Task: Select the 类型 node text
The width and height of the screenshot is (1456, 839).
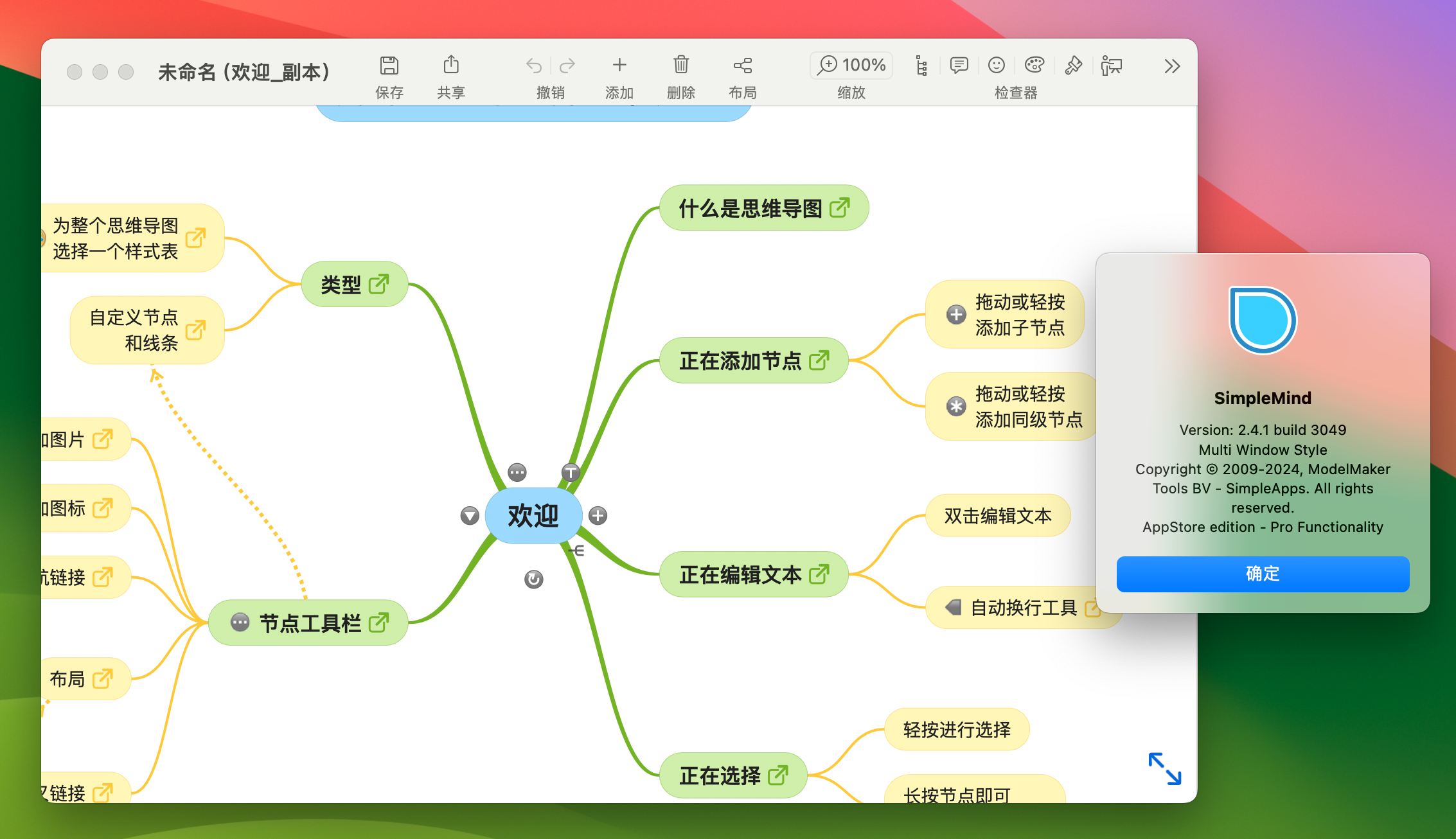Action: (x=341, y=285)
